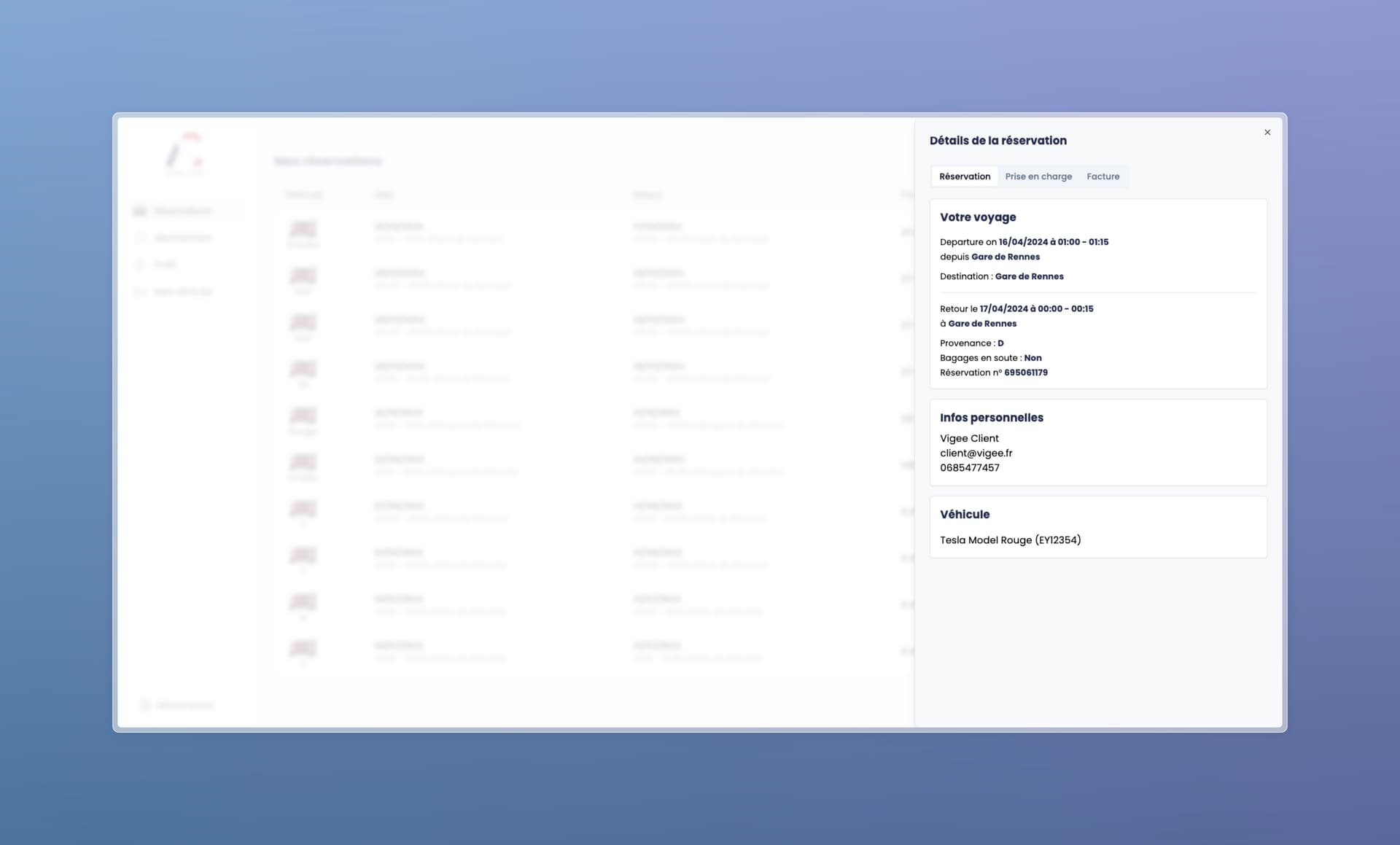This screenshot has width=1400, height=845.
Task: Click the departure date 16/04/2024
Action: tap(1023, 242)
